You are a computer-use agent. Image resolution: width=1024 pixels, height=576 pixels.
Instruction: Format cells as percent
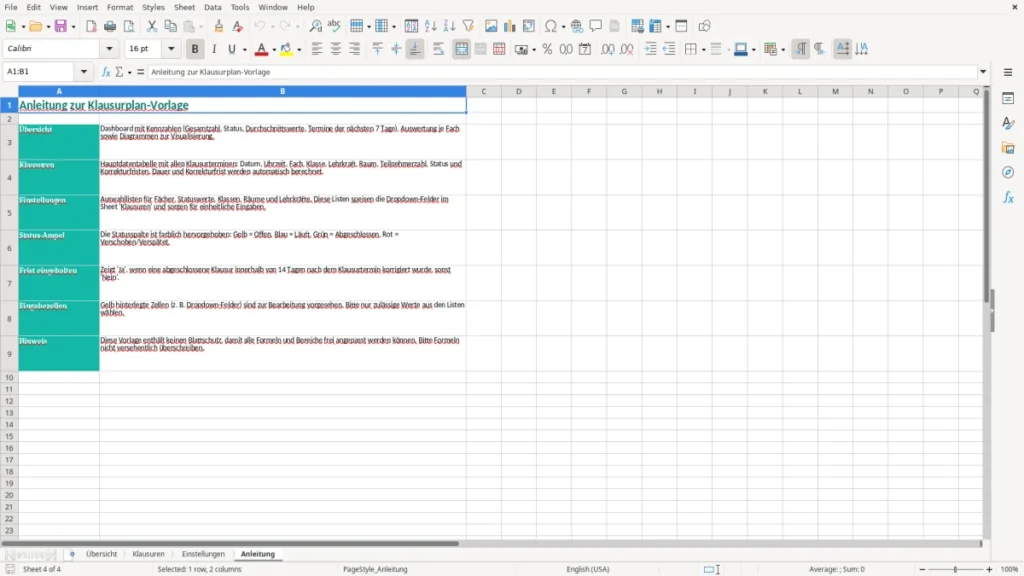tap(547, 49)
